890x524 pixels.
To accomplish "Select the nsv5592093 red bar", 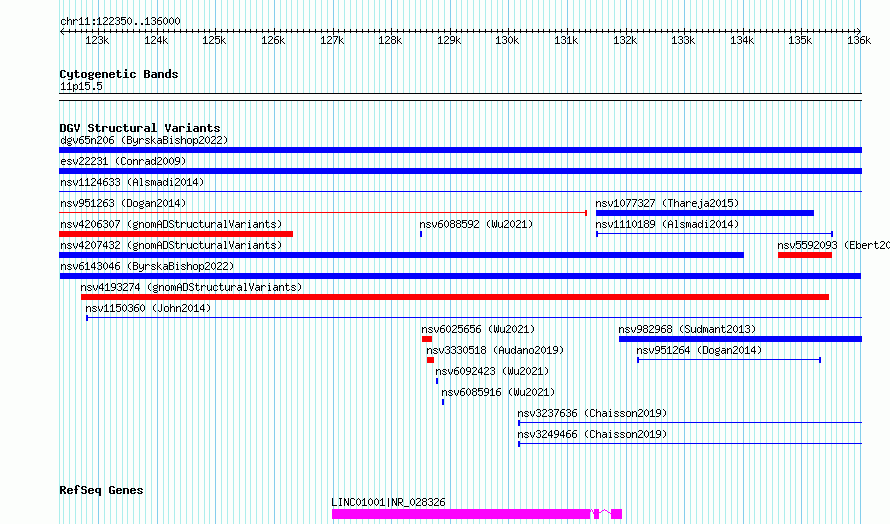I will 805,255.
